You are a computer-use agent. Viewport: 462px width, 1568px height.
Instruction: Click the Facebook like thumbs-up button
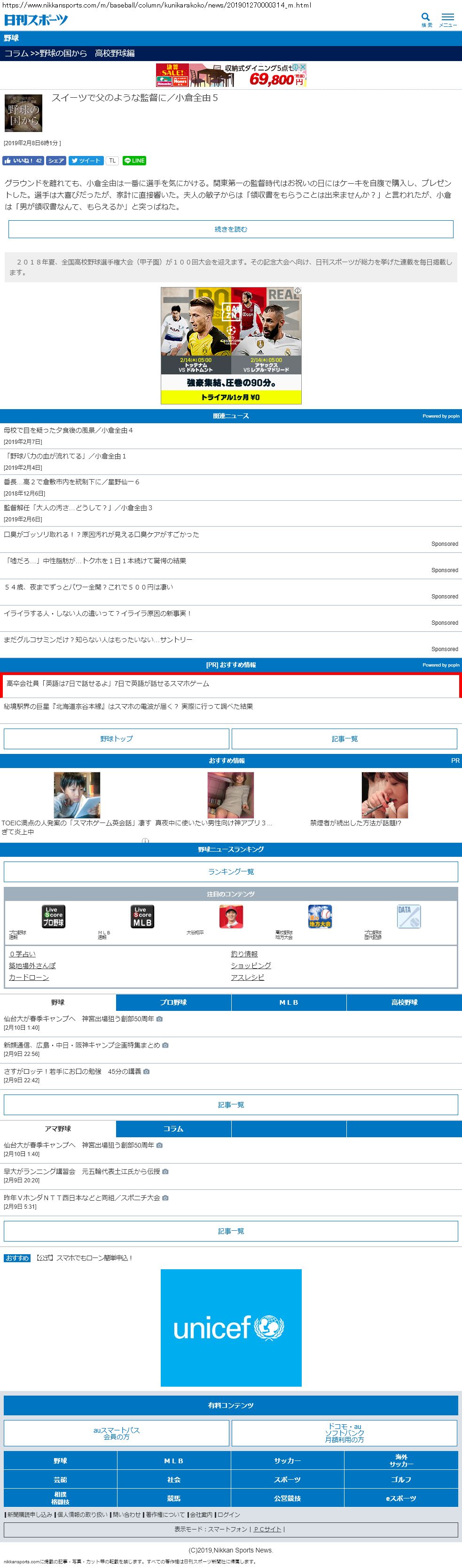[23, 161]
